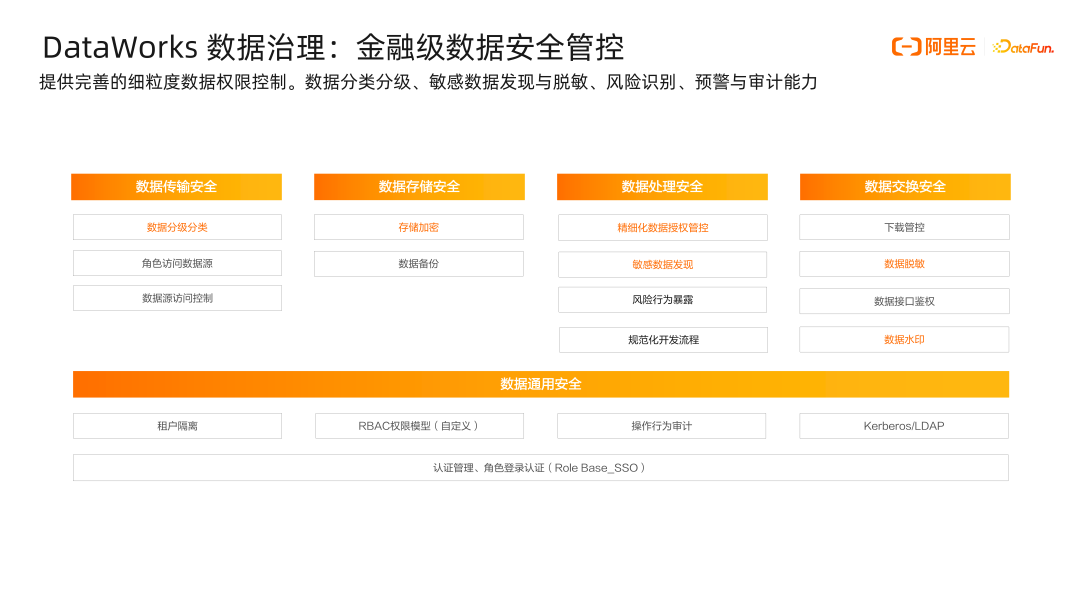This screenshot has width=1080, height=608.
Task: Select the 数据处理安全 section header
Action: pos(662,186)
